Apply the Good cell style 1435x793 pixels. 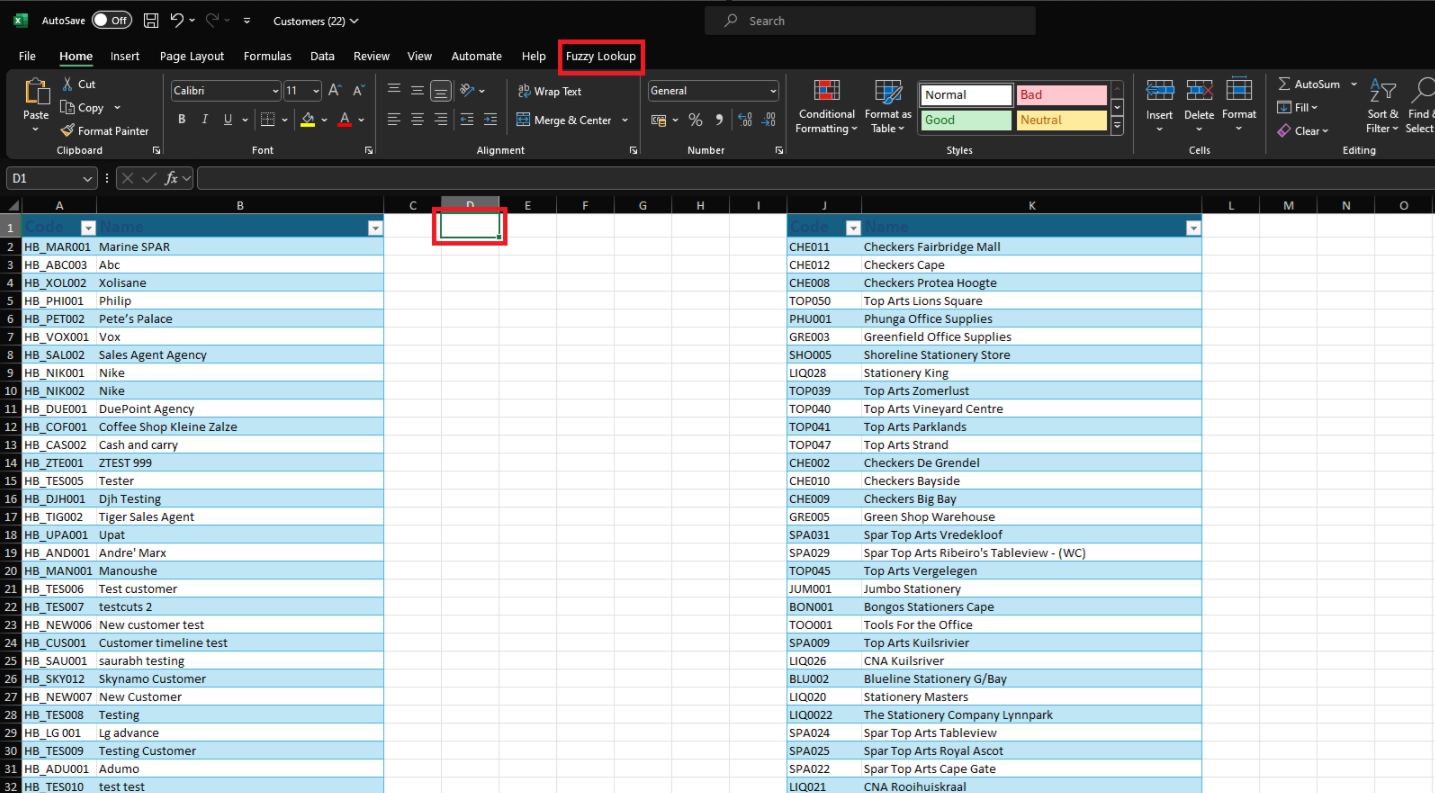click(964, 120)
